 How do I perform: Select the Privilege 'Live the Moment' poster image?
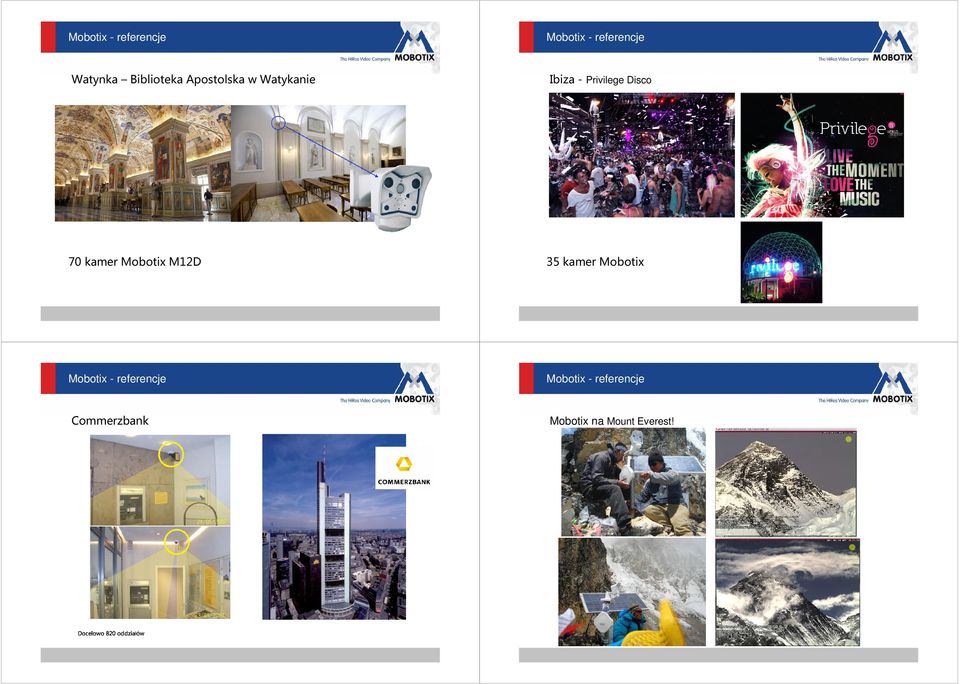click(822, 155)
